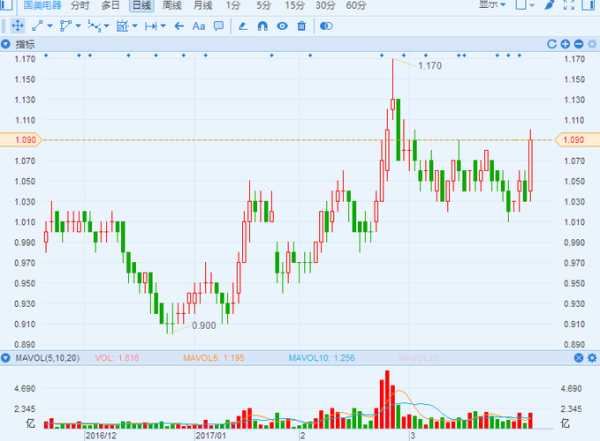Click the zoom in plus icon in indicator bar
Viewport: 600px width, 441px height.
pyautogui.click(x=565, y=44)
